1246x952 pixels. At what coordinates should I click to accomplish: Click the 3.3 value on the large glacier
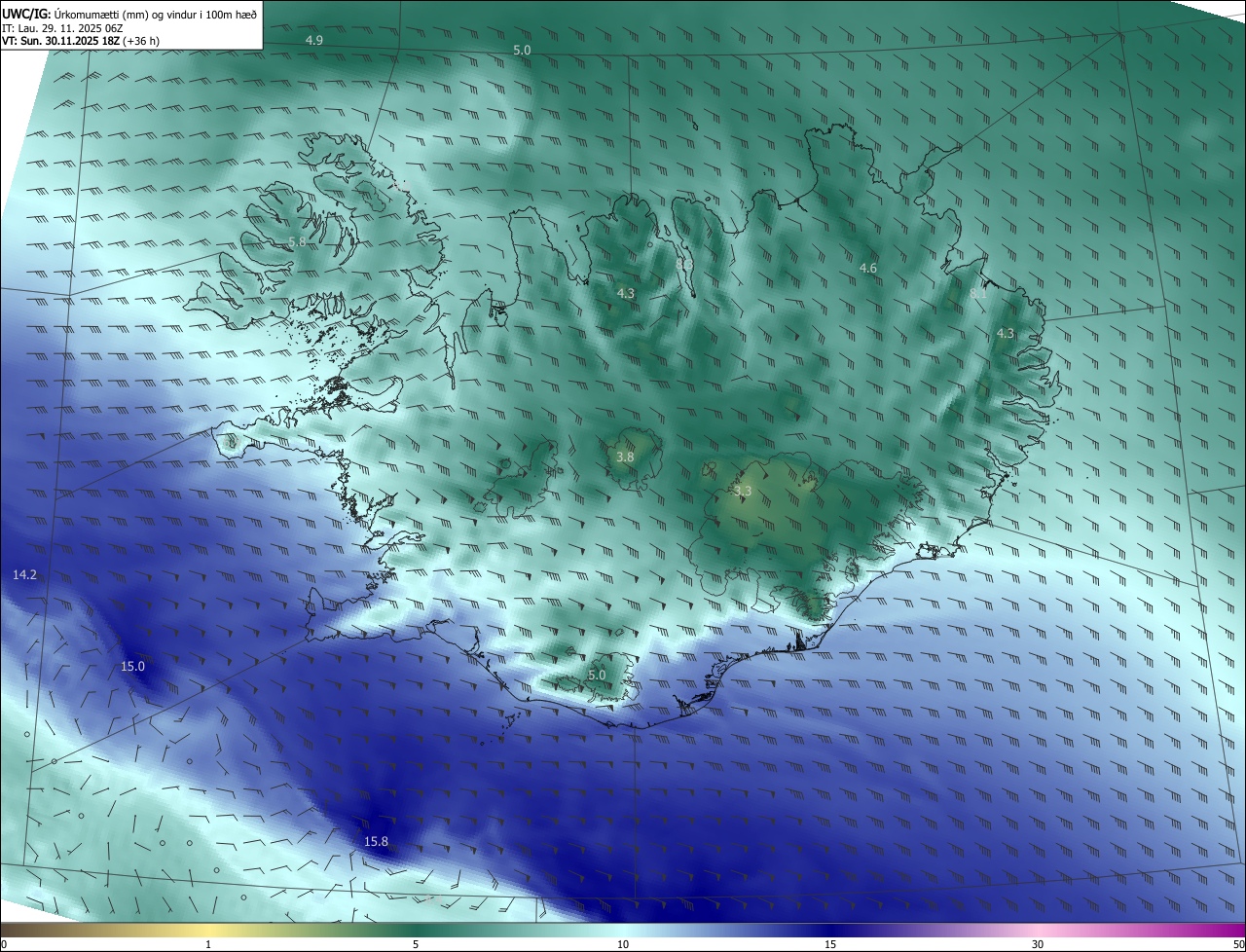coord(743,492)
